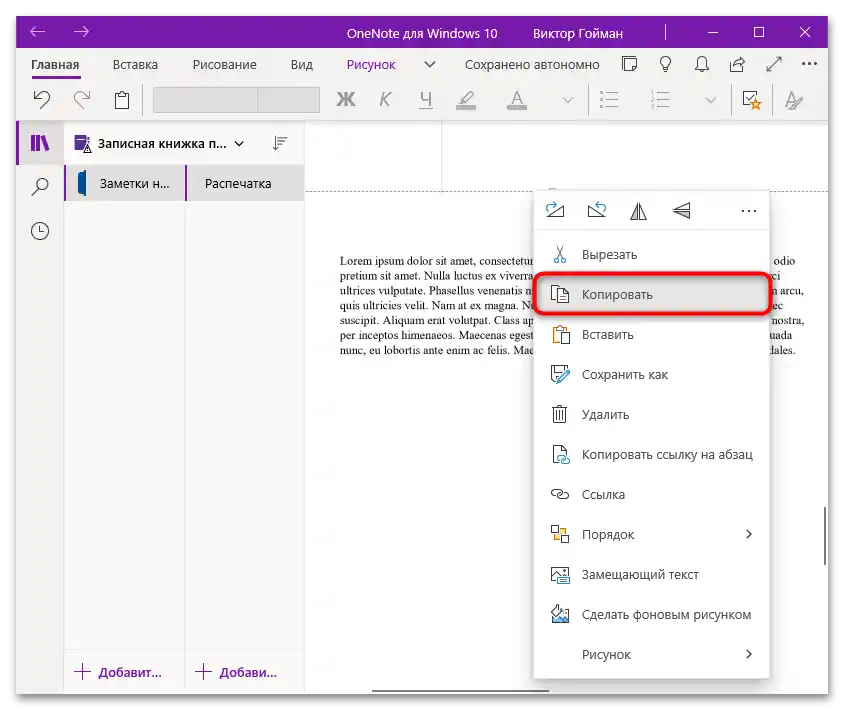This screenshot has width=844, height=710.
Task: Click the horizontal scrollbar at the page's bottom
Action: point(460,691)
